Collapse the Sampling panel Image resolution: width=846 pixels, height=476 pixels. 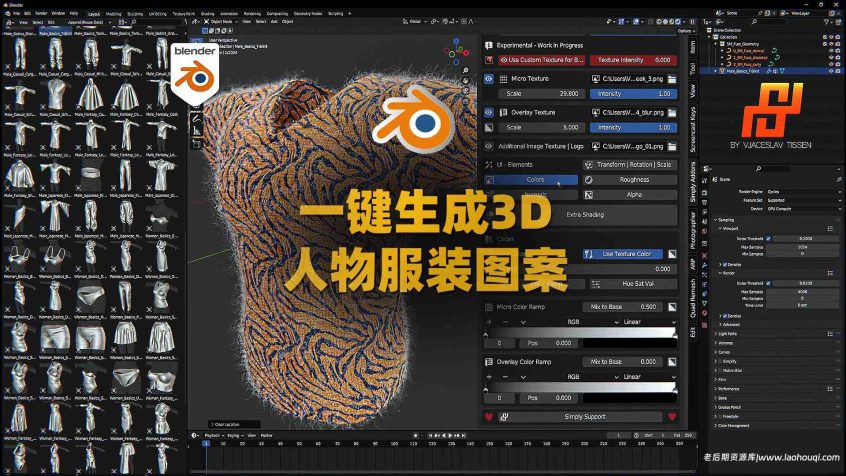(x=716, y=220)
